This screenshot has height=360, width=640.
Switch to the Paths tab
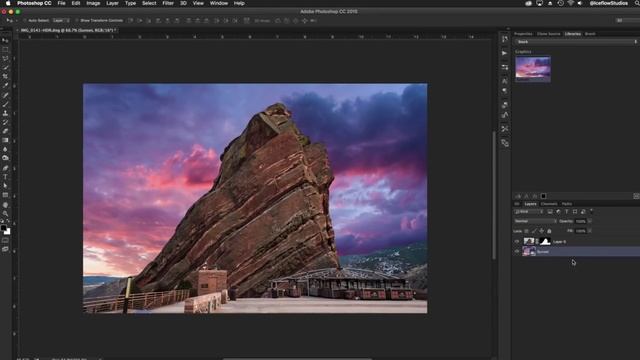point(567,204)
